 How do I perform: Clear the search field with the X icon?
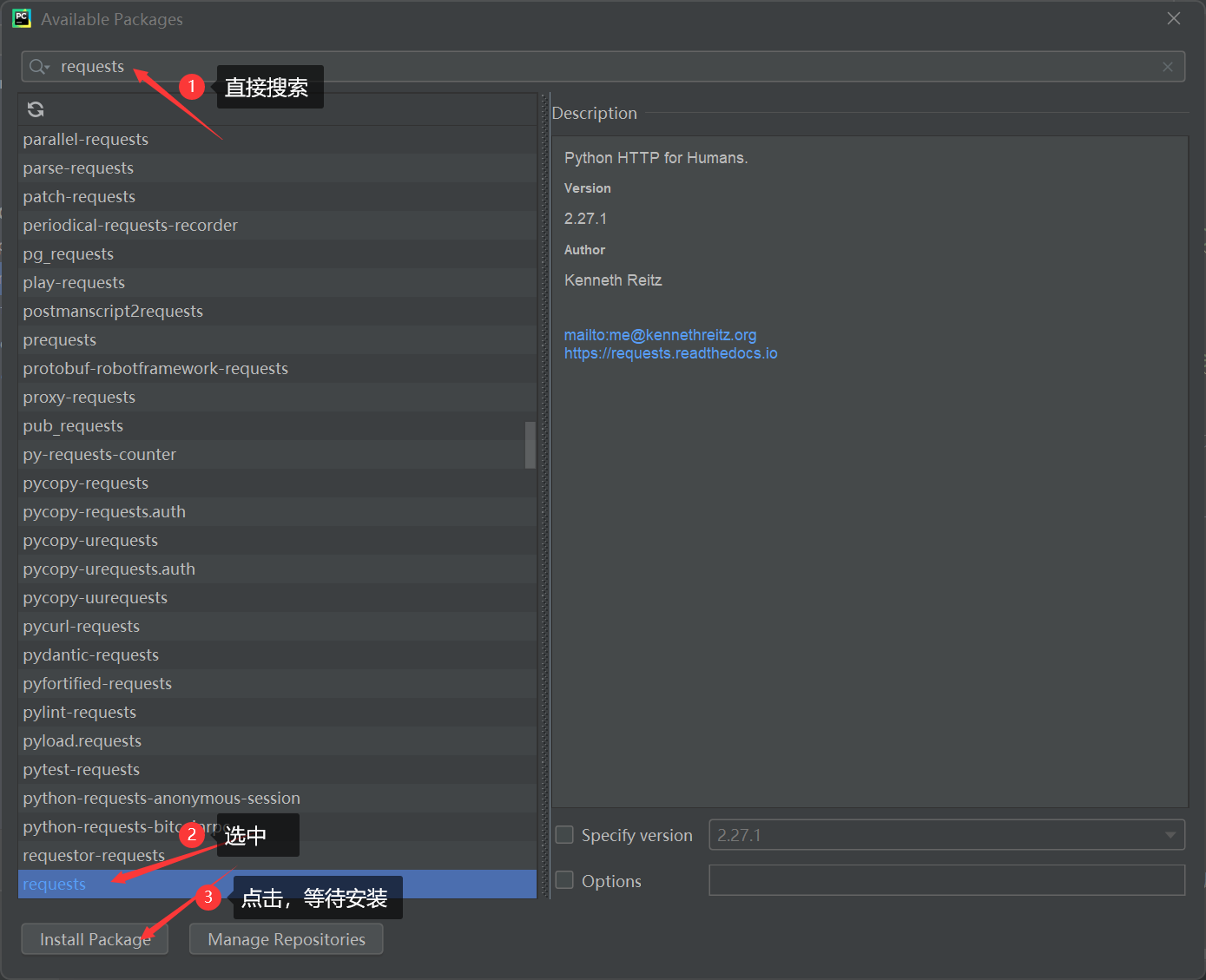pos(1168,67)
